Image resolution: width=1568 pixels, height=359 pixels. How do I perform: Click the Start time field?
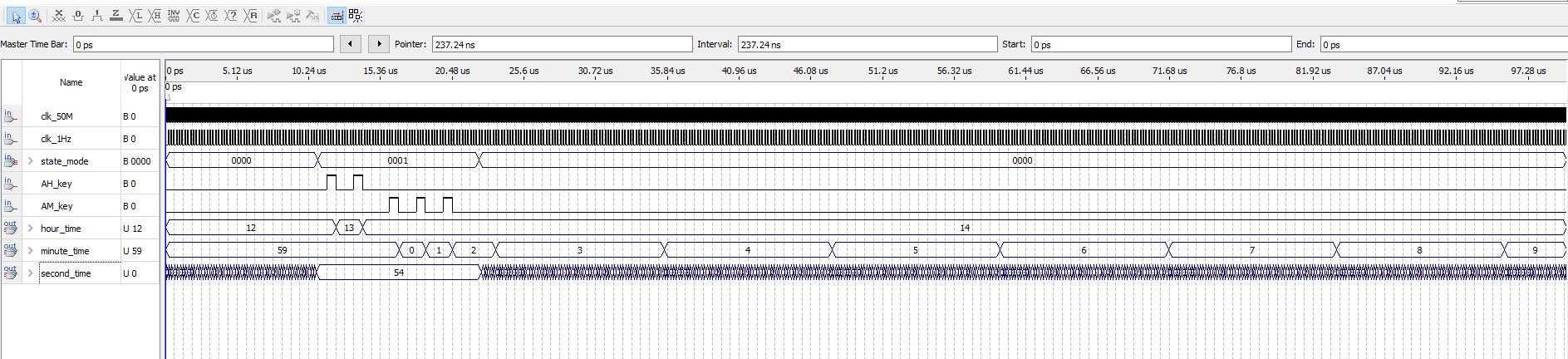pyautogui.click(x=1162, y=45)
